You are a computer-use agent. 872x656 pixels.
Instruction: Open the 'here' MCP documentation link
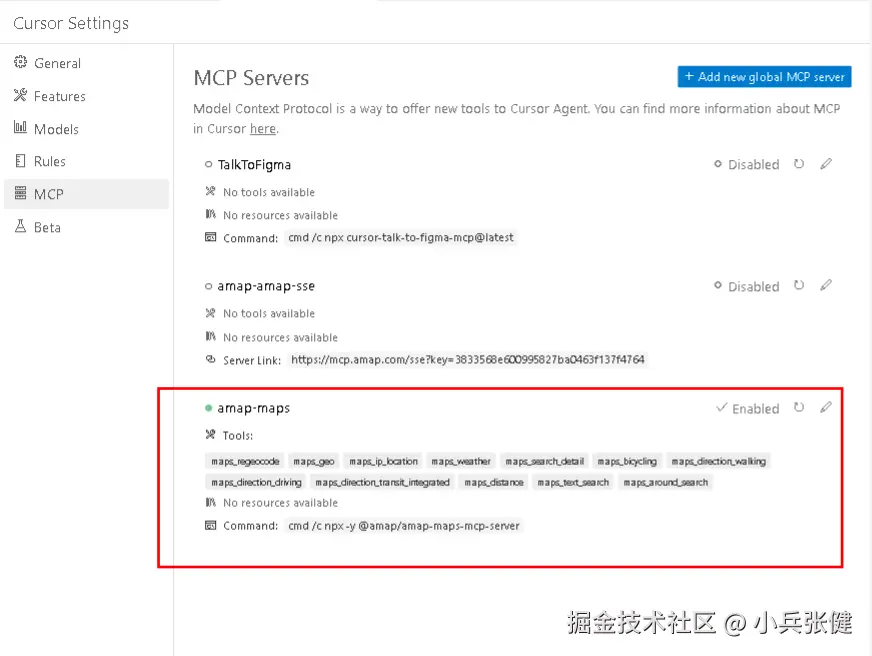262,128
